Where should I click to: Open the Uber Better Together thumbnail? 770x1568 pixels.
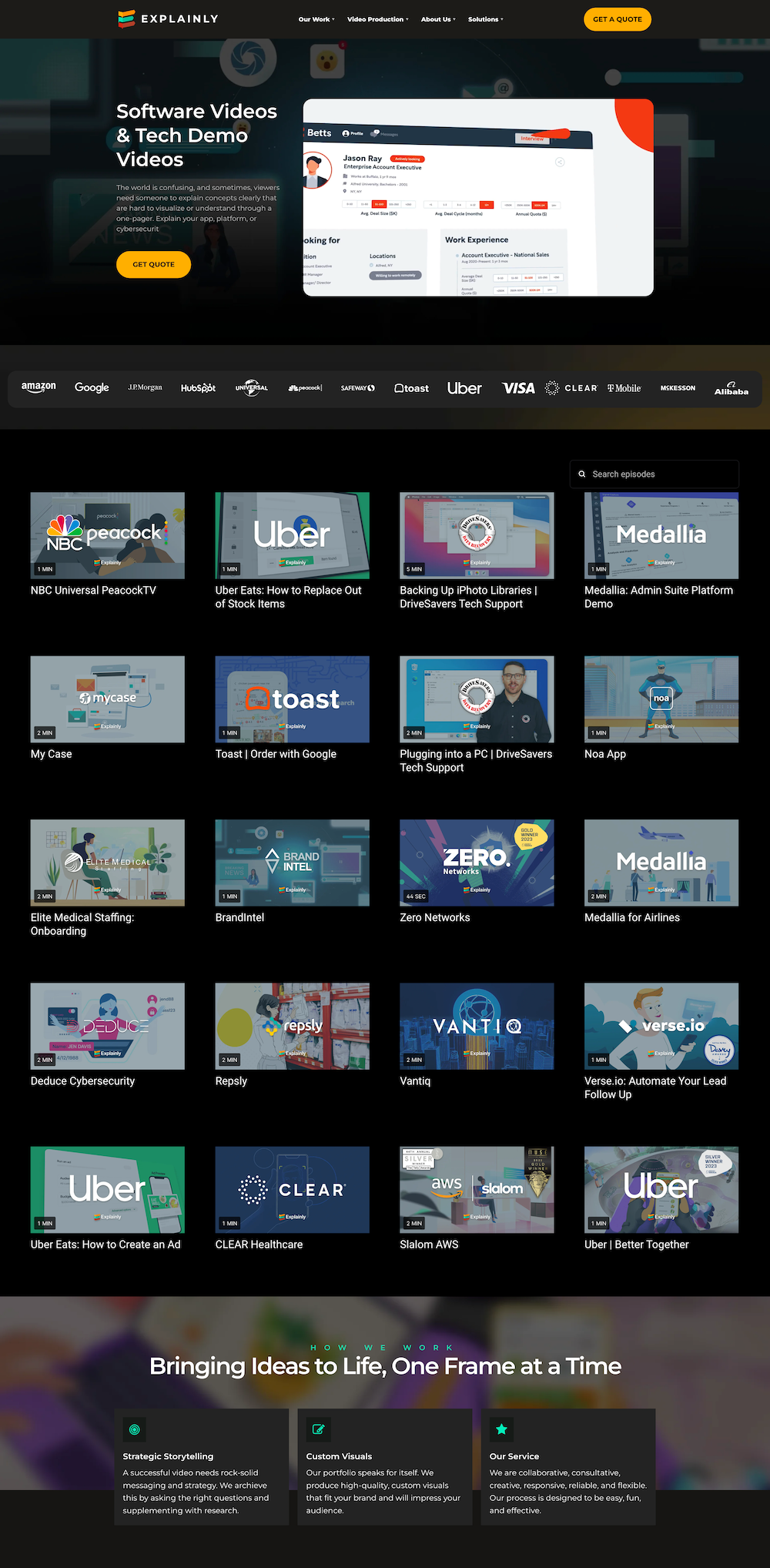(661, 1190)
